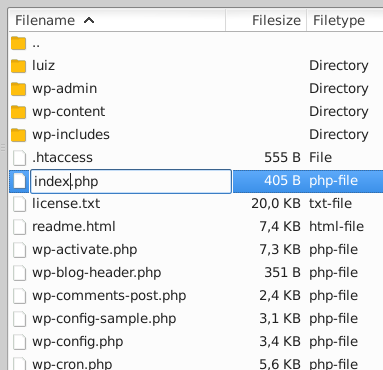Click the Directory filetype of wp-admin
The width and height of the screenshot is (383, 370).
[339, 89]
